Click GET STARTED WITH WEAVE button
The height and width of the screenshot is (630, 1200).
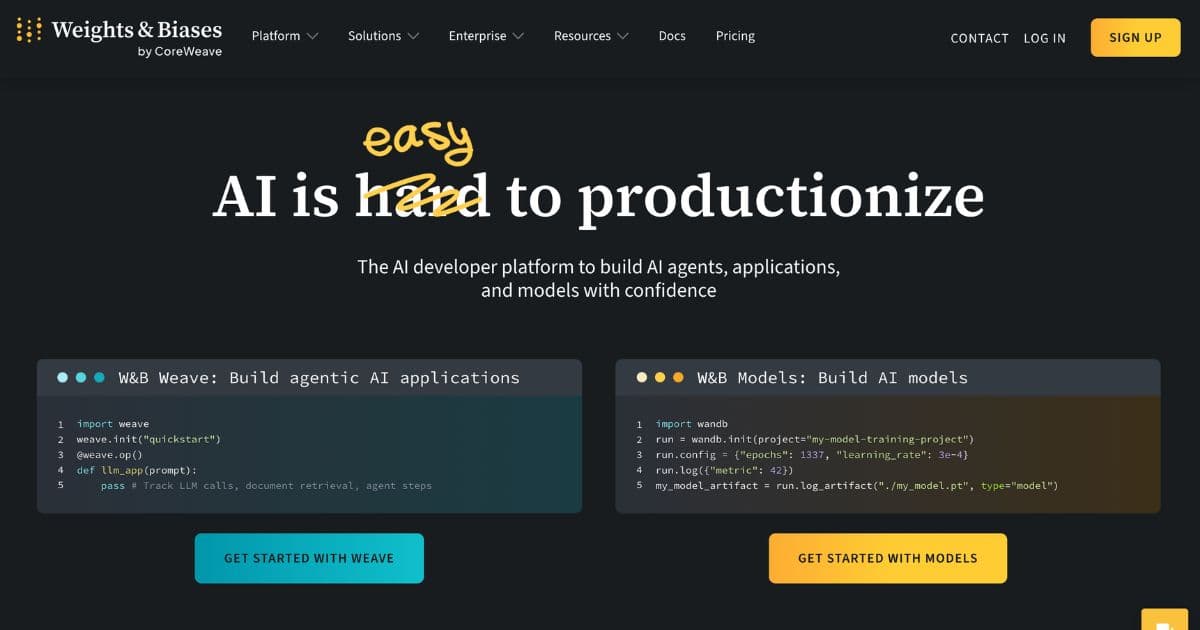(309, 558)
